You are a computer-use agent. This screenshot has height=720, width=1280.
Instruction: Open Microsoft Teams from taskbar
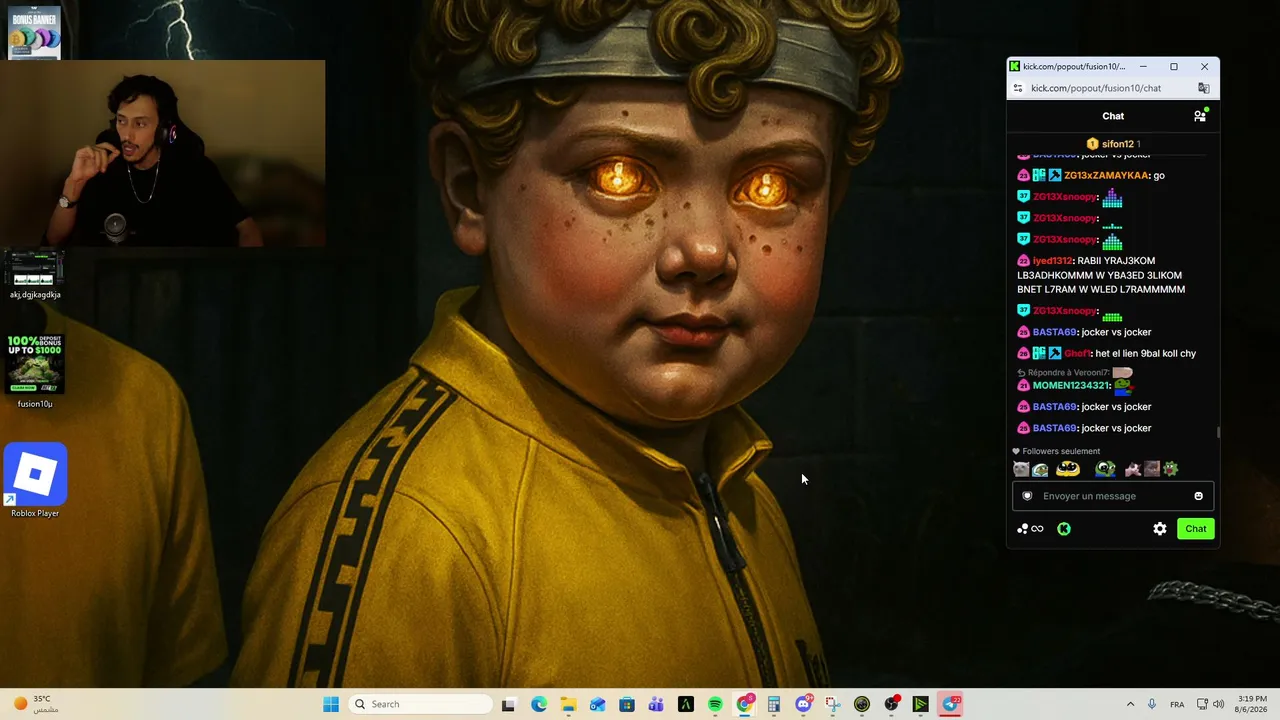[x=656, y=704]
